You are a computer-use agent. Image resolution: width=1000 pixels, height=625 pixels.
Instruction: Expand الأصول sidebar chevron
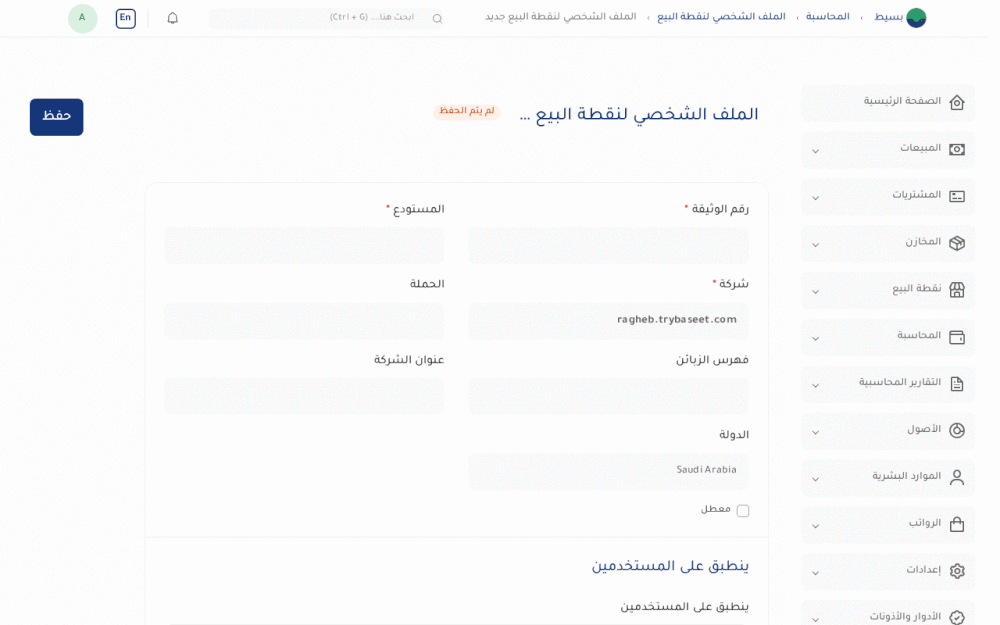pyautogui.click(x=815, y=432)
